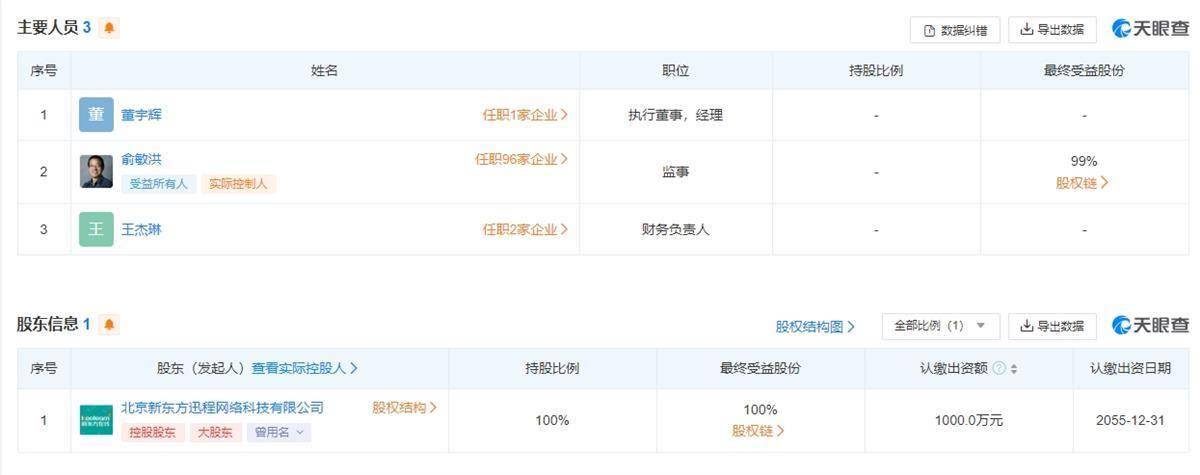
Task: Click the help icon beside 认缴出资额
Action: 999,369
